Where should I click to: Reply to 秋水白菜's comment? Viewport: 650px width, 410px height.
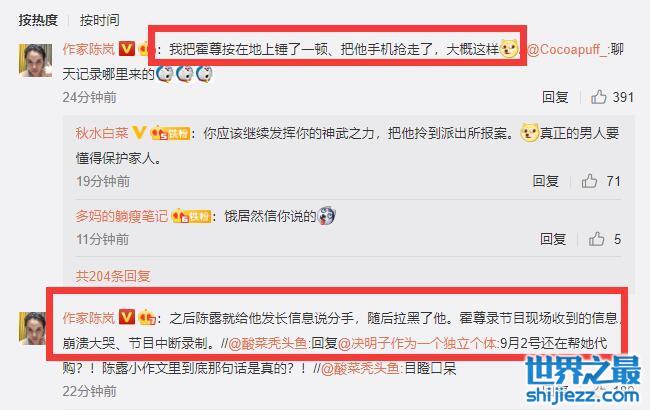[x=546, y=181]
